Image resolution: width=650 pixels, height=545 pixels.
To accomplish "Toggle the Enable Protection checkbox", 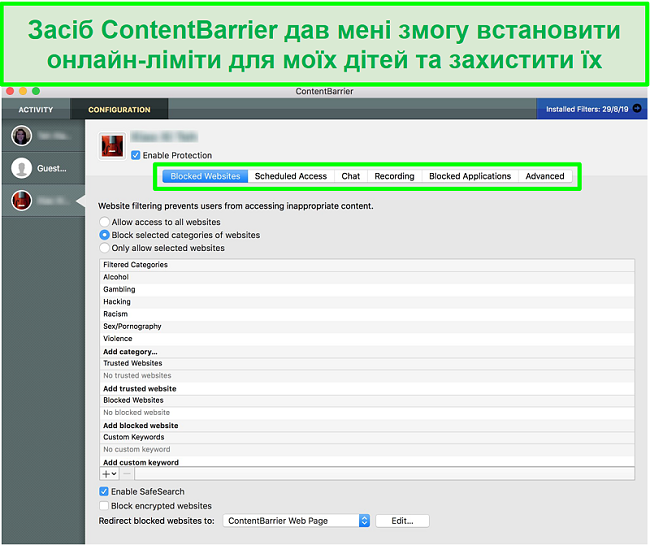I will pyautogui.click(x=136, y=155).
